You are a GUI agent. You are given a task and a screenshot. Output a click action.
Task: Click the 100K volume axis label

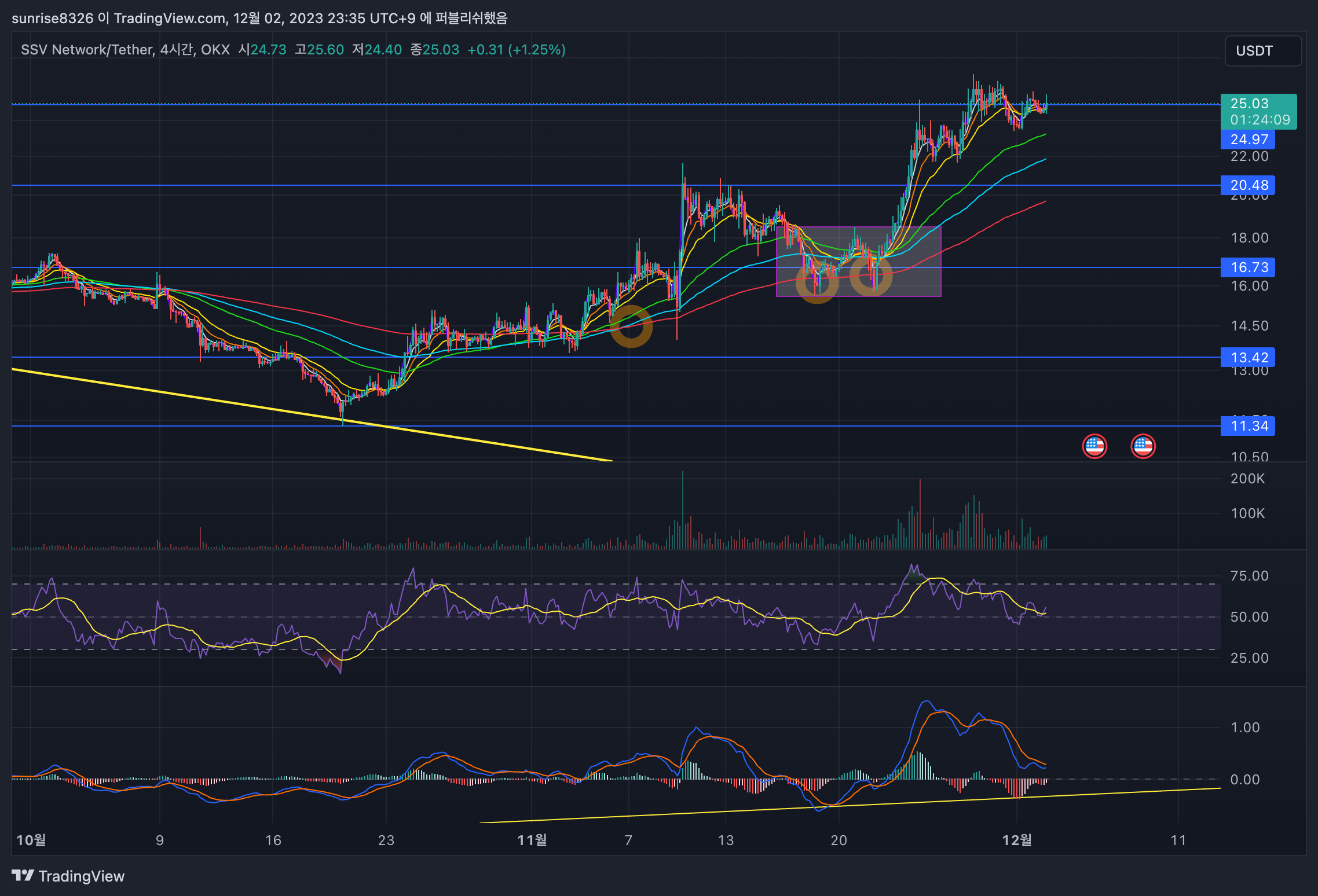[x=1247, y=513]
